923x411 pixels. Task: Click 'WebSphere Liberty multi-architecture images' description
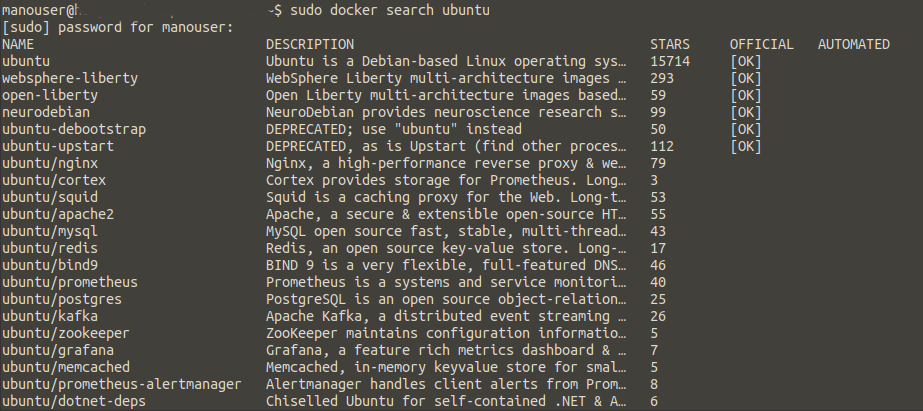[x=446, y=78]
